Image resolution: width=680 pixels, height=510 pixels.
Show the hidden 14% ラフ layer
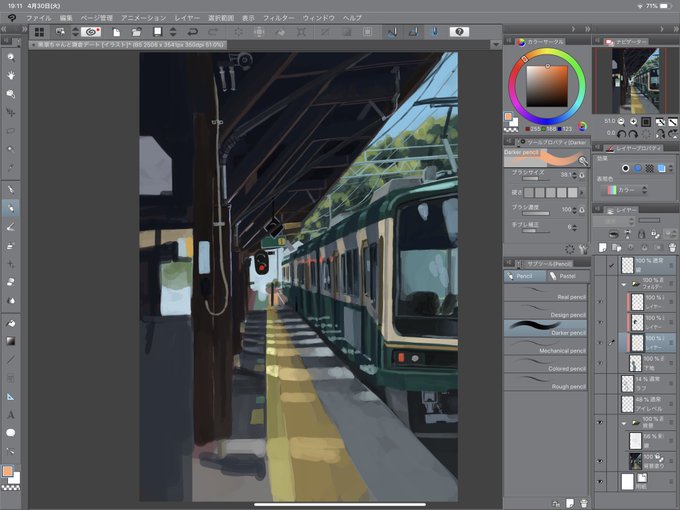pos(600,383)
